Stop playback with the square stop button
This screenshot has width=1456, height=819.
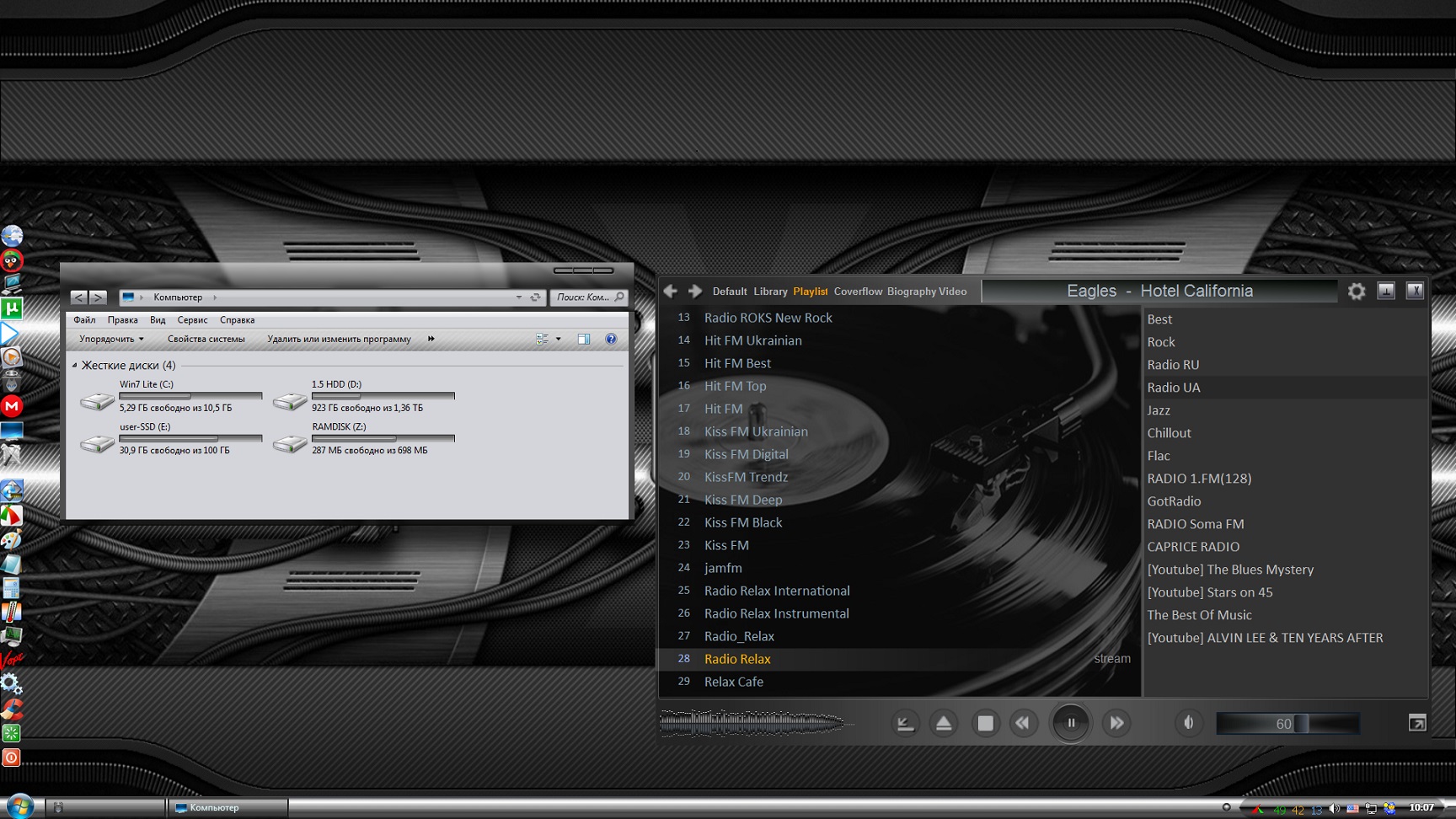tap(984, 723)
